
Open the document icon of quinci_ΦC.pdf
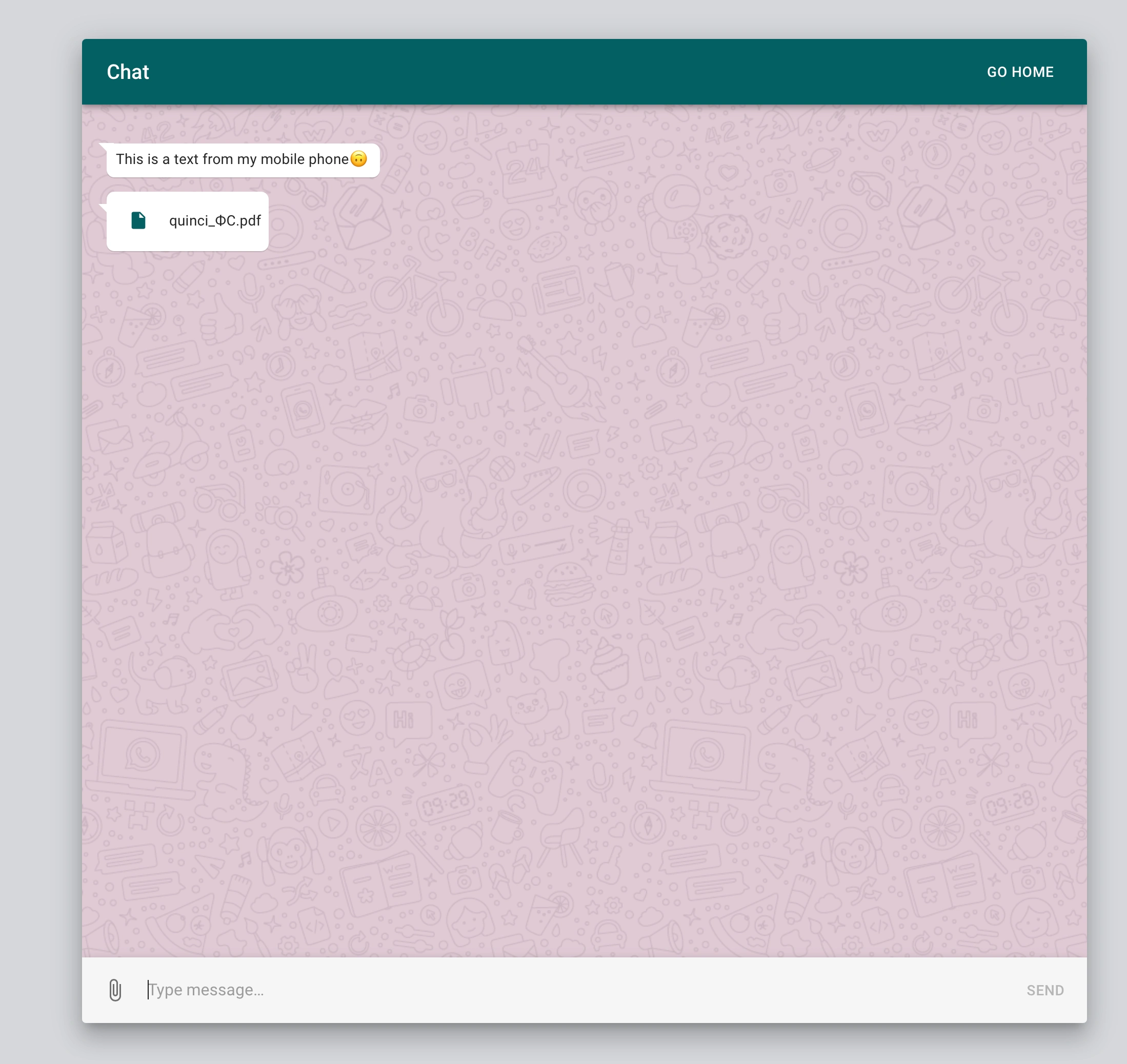(x=138, y=220)
